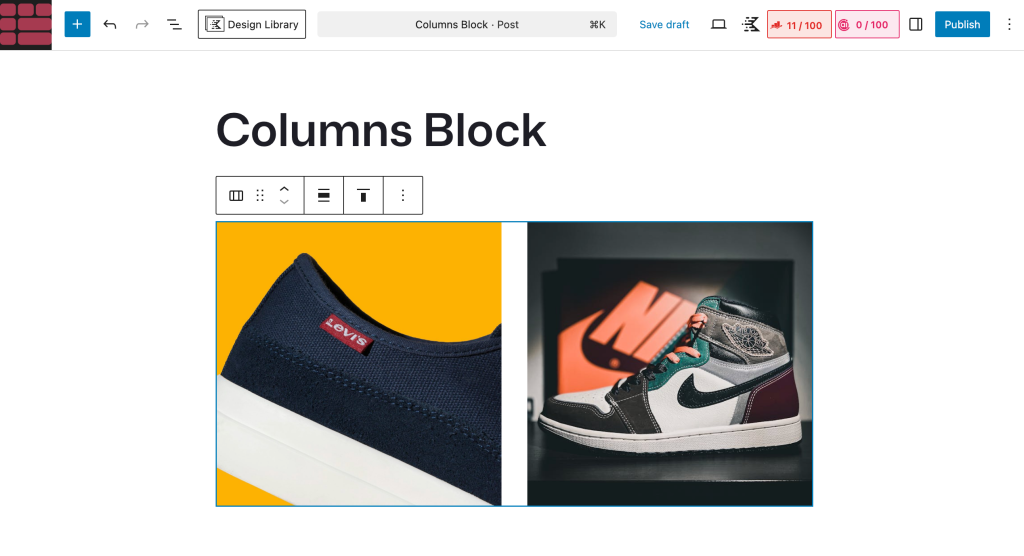This screenshot has width=1024, height=556.
Task: Move the block up
Action: tap(284, 188)
